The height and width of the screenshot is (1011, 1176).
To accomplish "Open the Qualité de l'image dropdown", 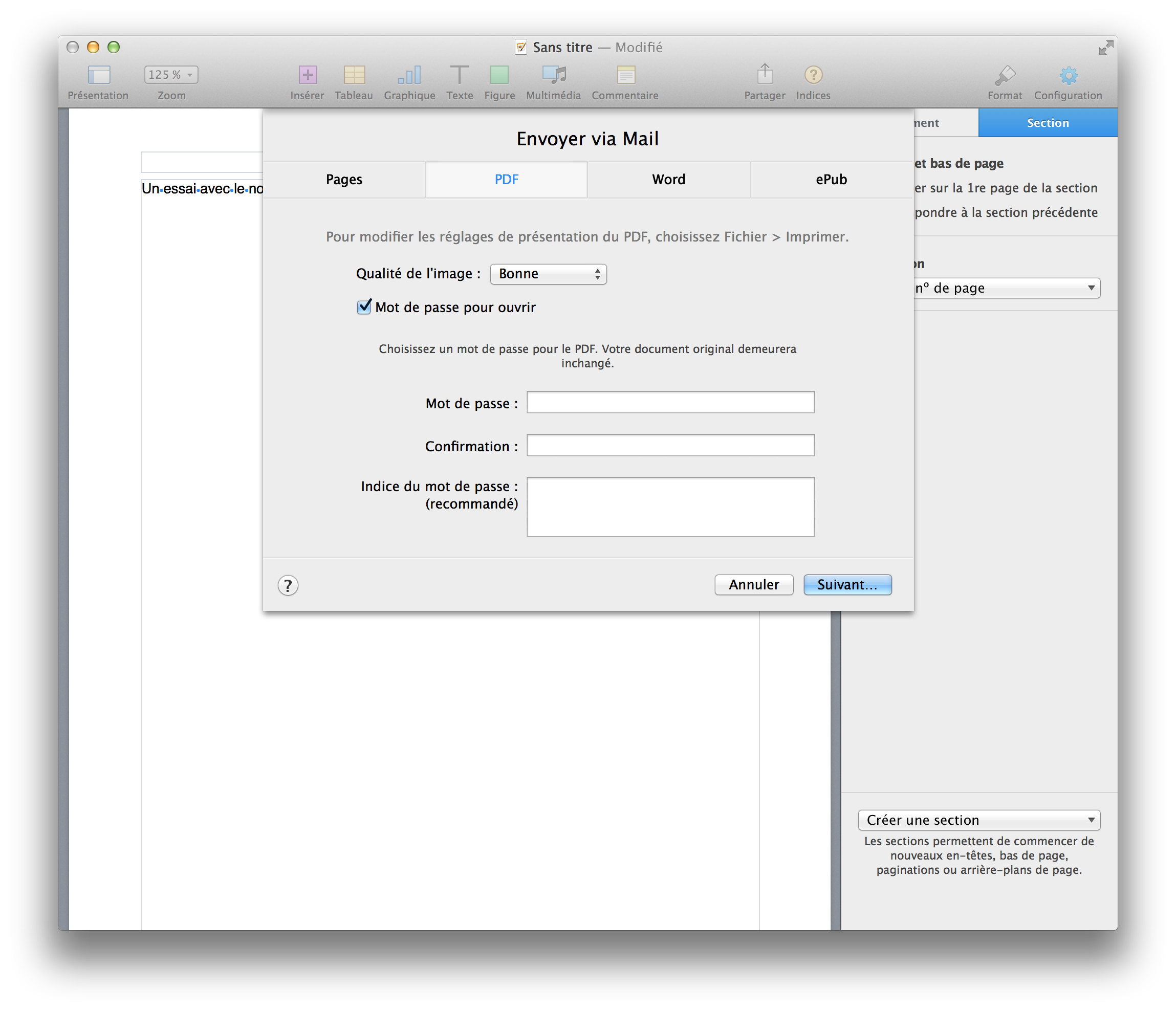I will point(548,274).
